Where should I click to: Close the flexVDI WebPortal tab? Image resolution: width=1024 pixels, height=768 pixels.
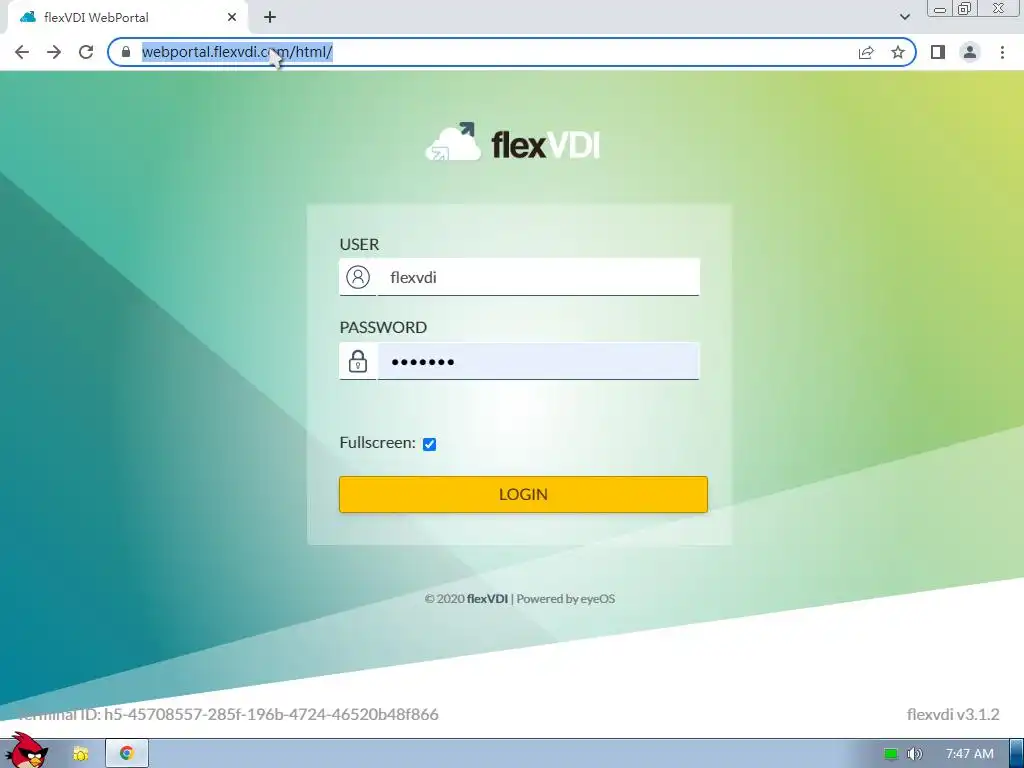click(x=232, y=18)
